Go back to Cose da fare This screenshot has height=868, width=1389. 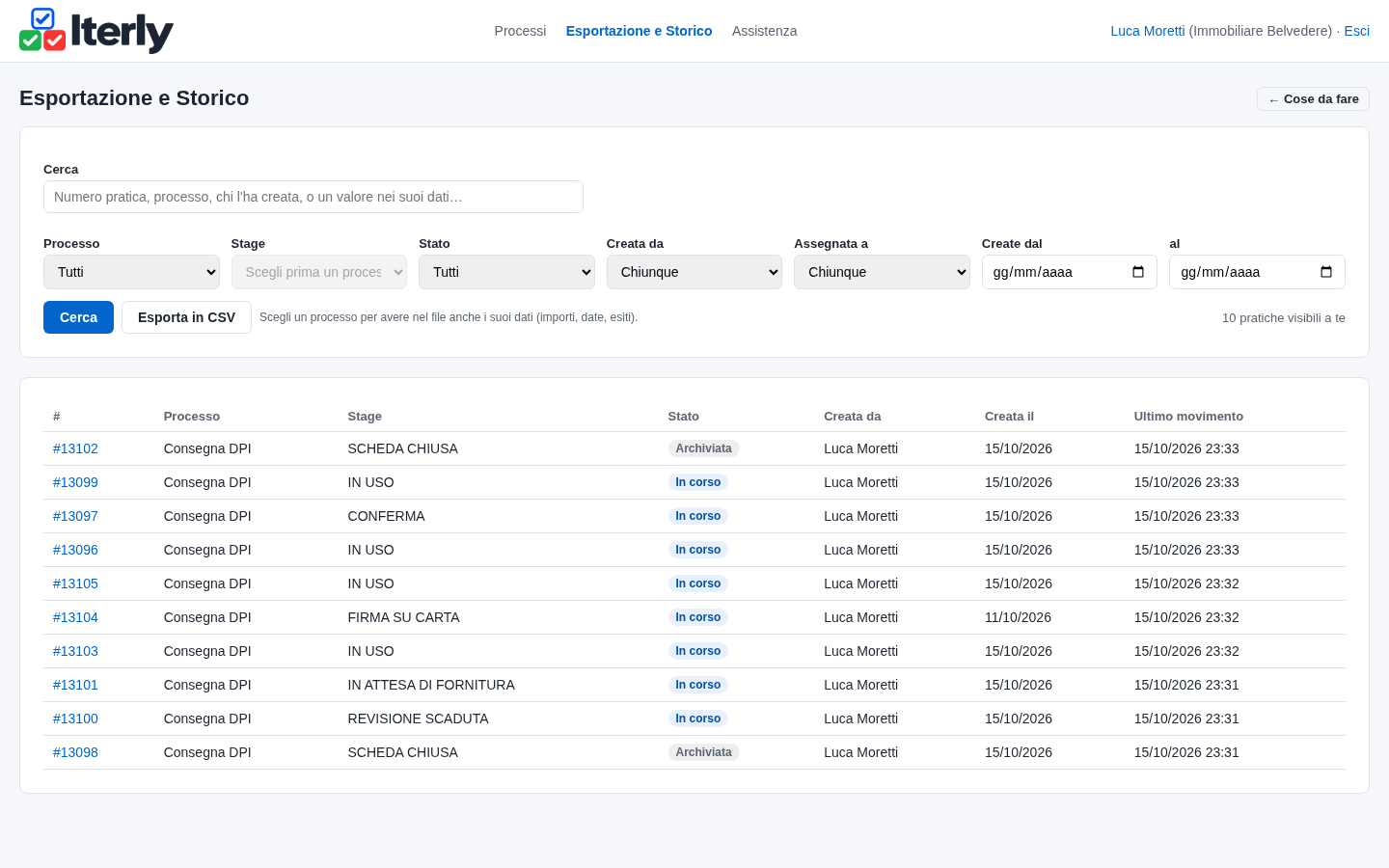pyautogui.click(x=1313, y=99)
